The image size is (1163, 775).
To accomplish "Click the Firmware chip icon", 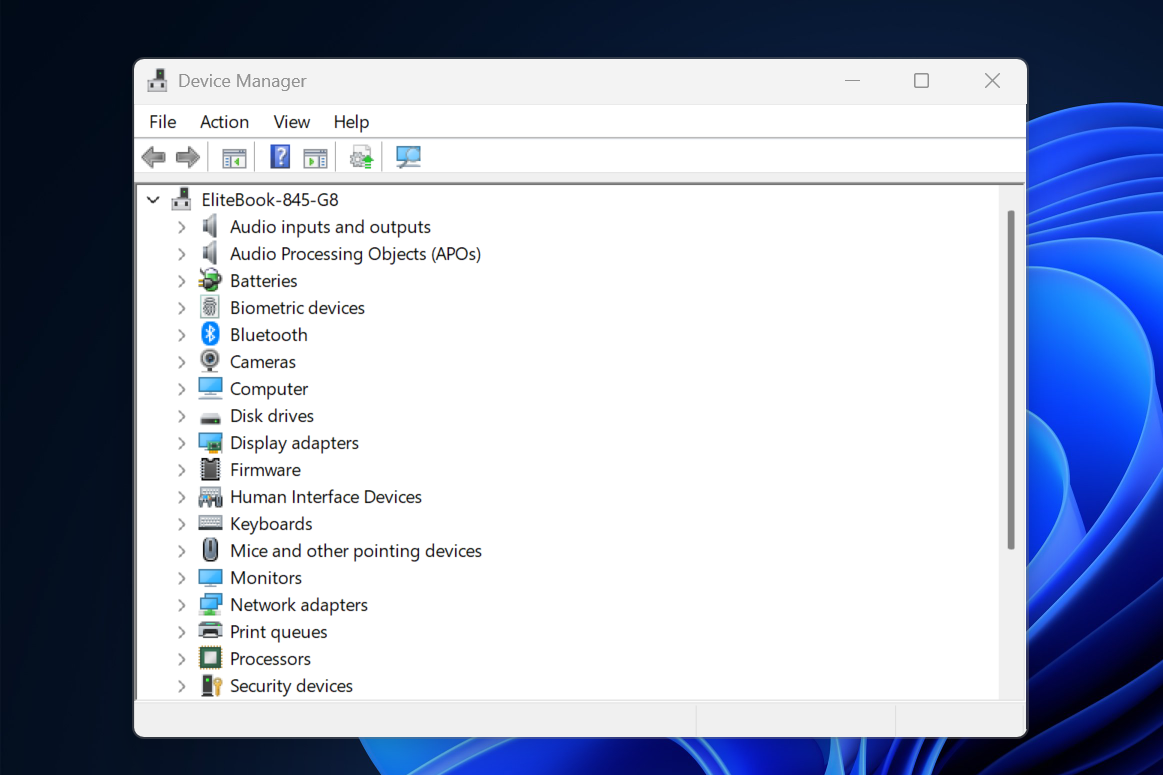I will [x=211, y=469].
